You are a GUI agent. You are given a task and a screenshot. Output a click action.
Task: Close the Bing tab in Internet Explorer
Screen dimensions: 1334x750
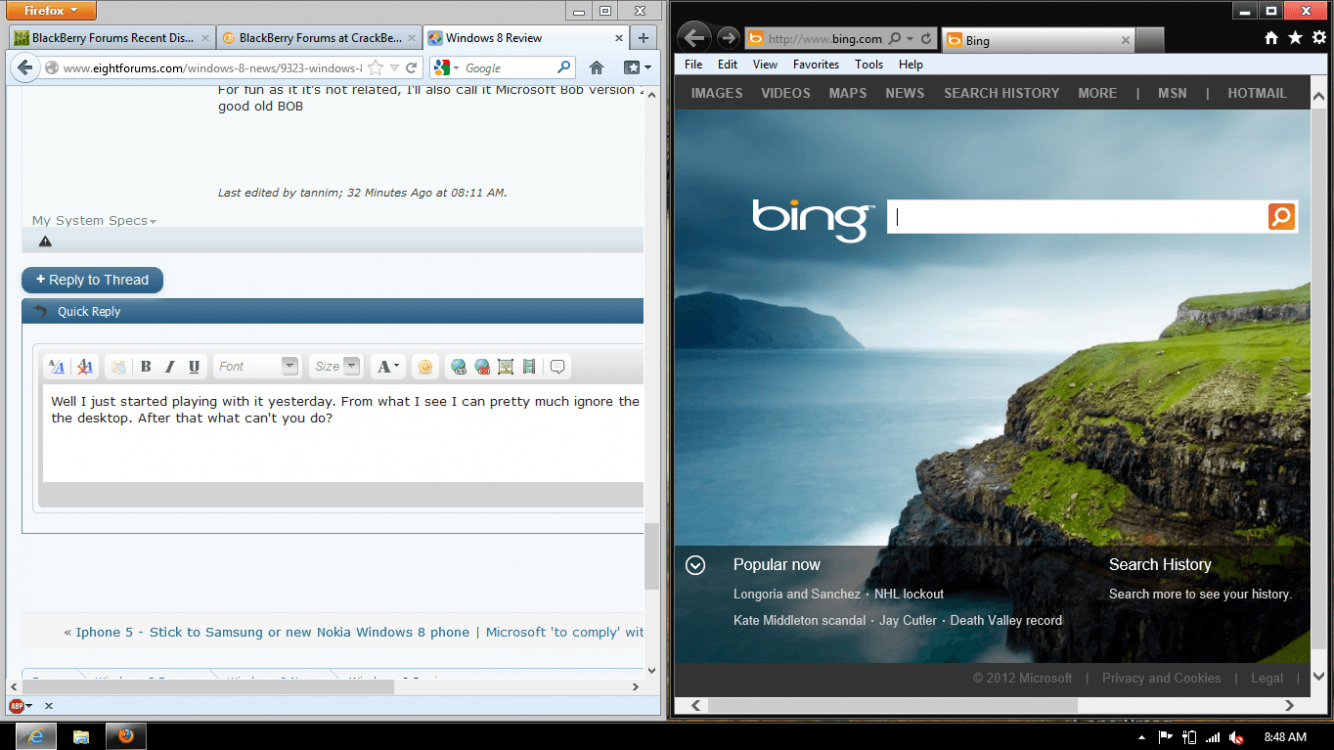tap(1125, 40)
